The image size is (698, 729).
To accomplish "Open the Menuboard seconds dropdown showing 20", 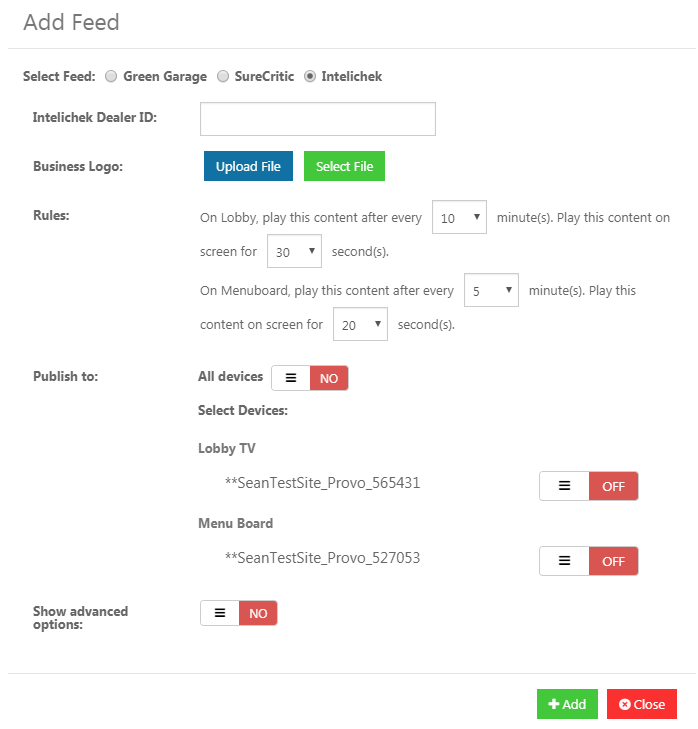I will (360, 324).
